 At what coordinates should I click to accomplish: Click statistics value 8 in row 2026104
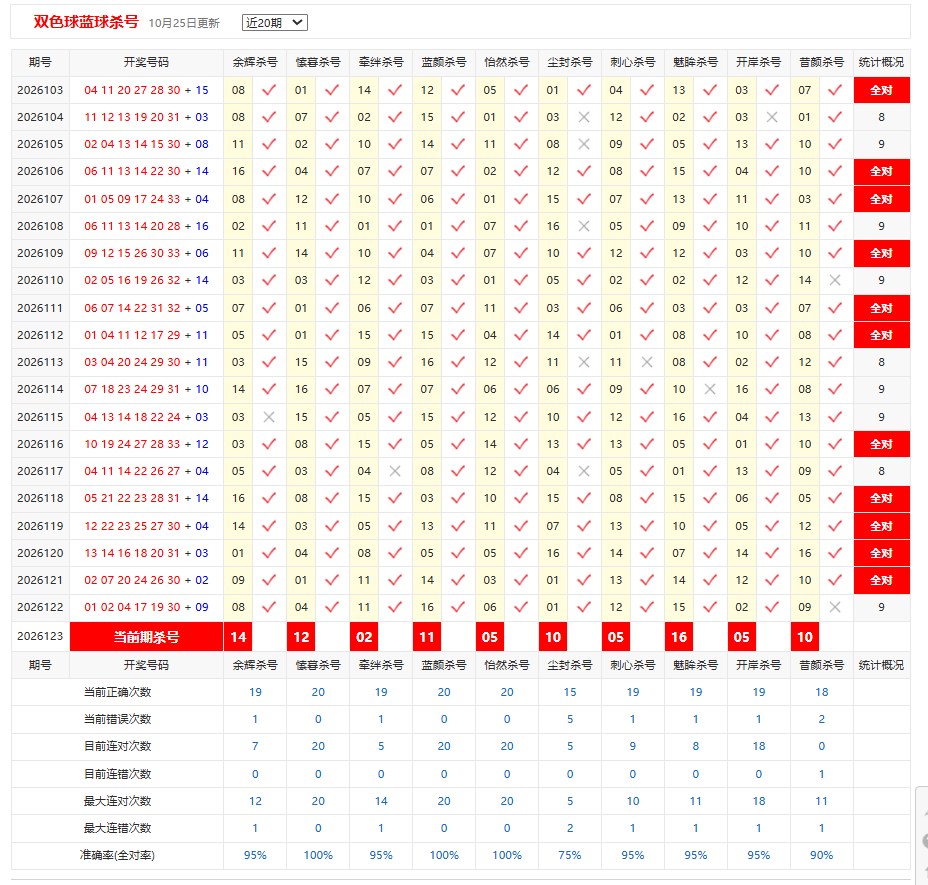pos(881,117)
